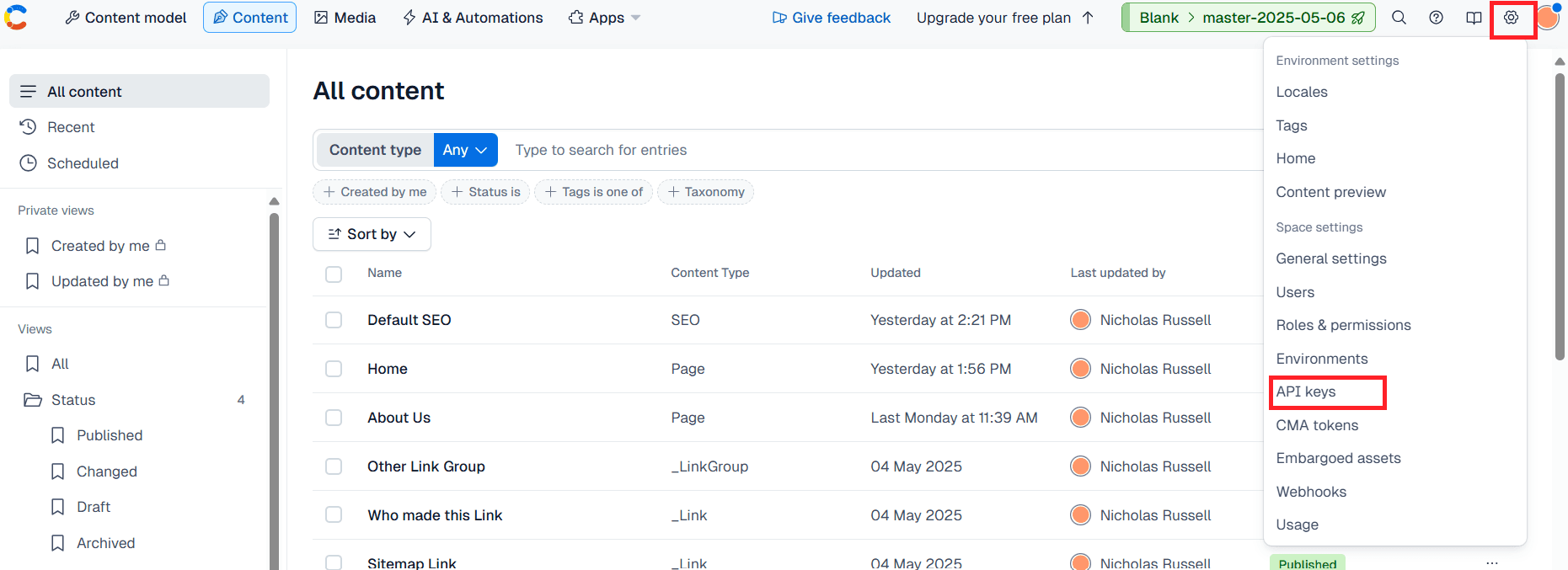Viewport: 1568px width, 570px height.
Task: Click the documentation book icon
Action: (x=1473, y=18)
